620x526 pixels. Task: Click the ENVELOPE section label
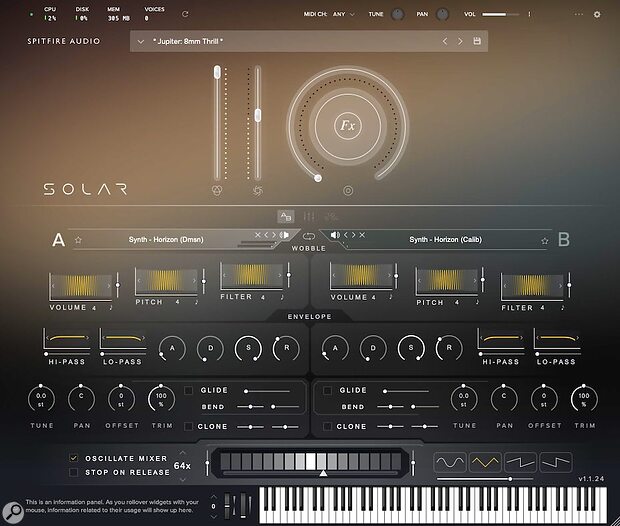coord(309,316)
